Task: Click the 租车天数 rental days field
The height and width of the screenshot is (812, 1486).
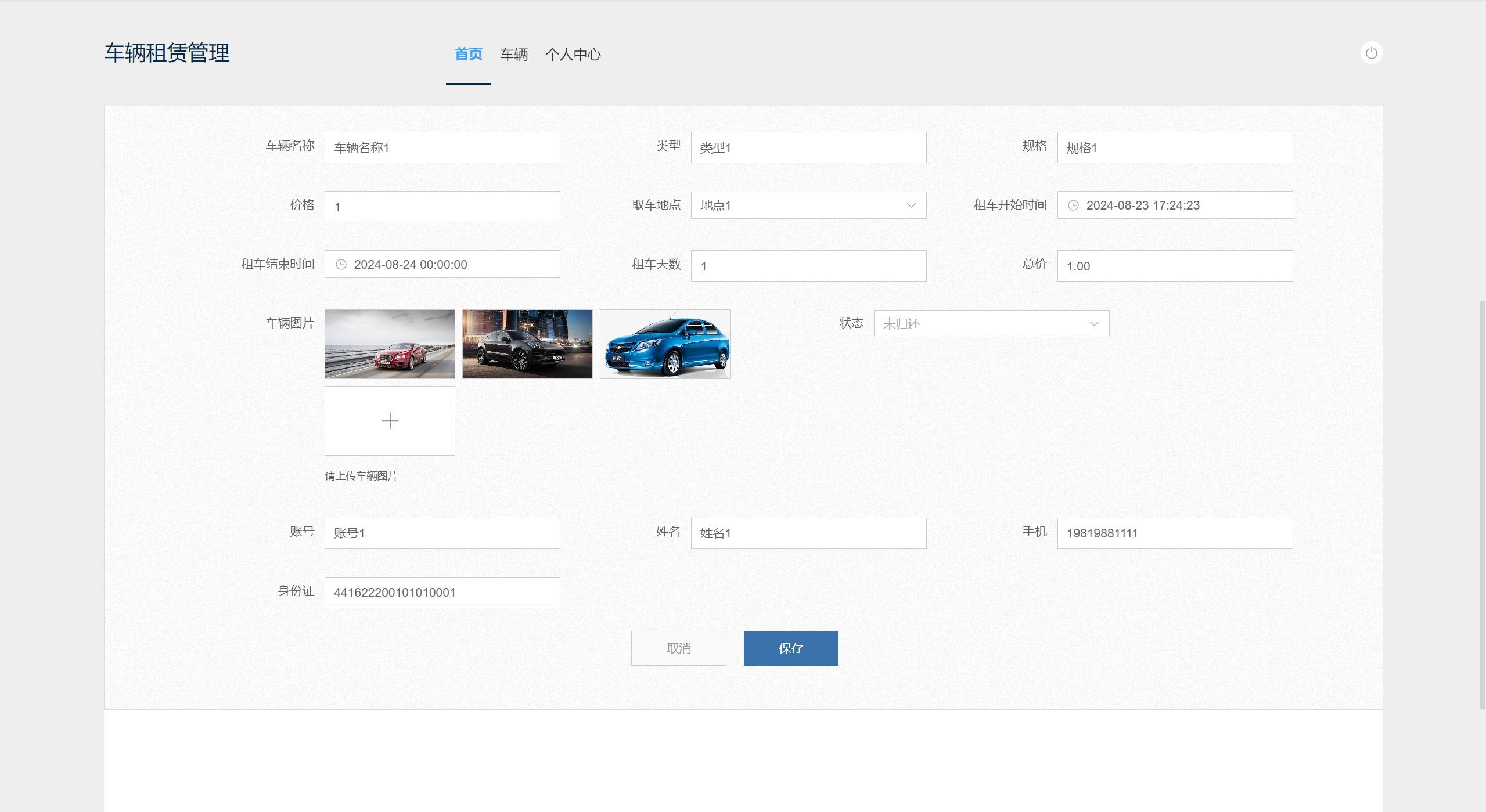Action: [x=808, y=266]
